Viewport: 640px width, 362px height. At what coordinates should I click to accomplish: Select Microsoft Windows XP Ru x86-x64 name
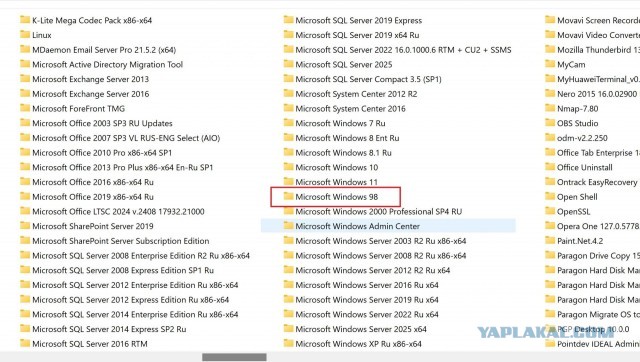point(358,344)
